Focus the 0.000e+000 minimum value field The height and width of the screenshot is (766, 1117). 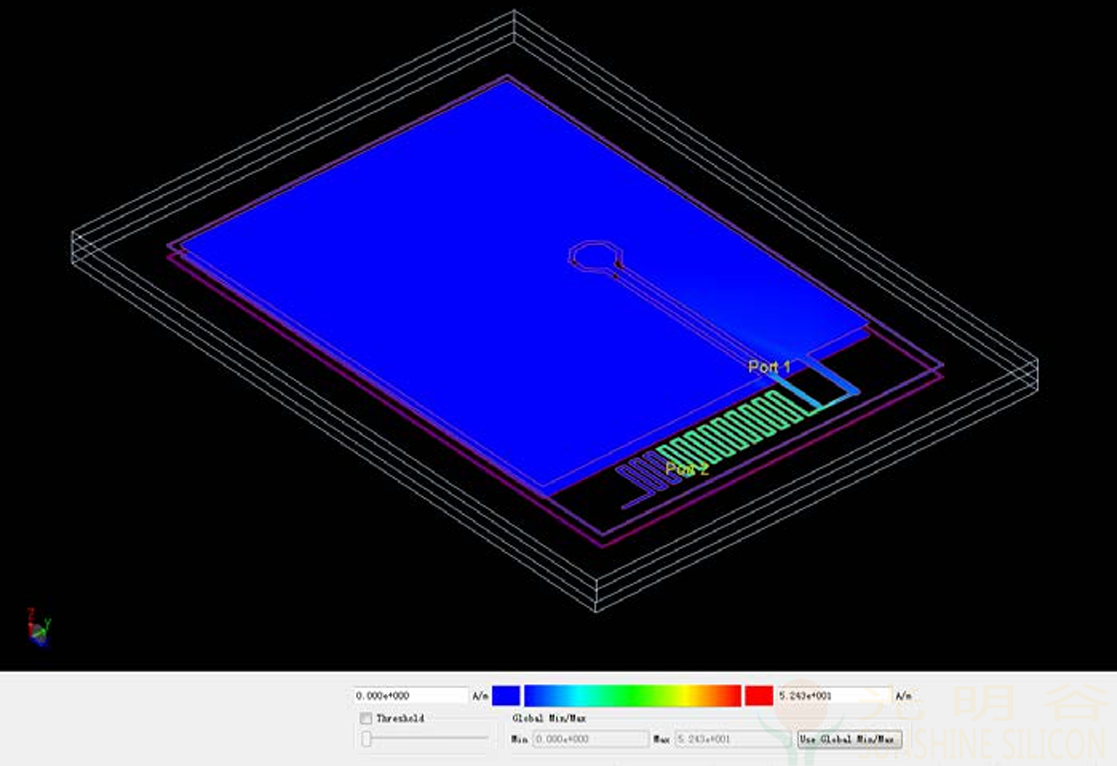click(411, 695)
